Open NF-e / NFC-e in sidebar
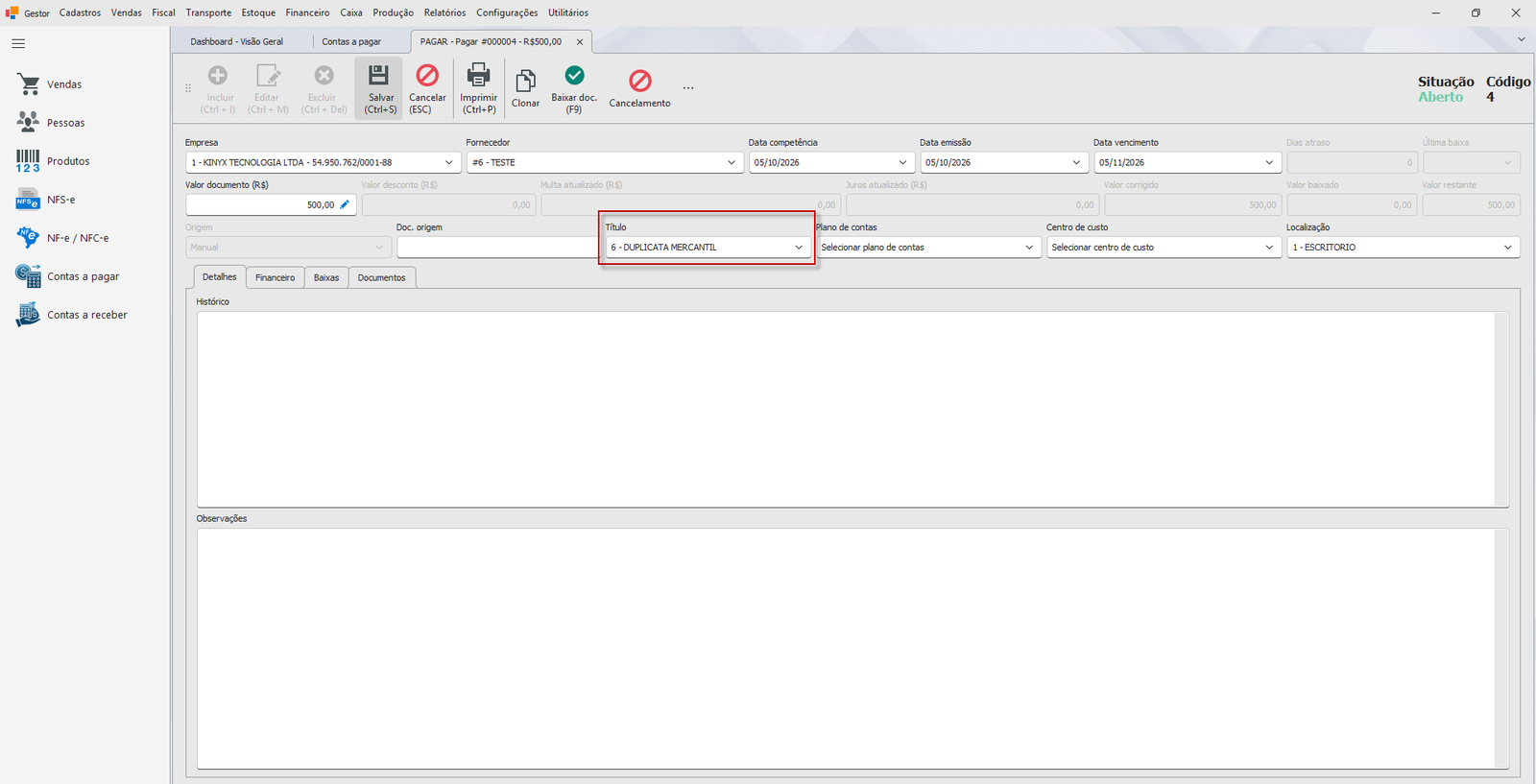The height and width of the screenshot is (784, 1536). (78, 238)
